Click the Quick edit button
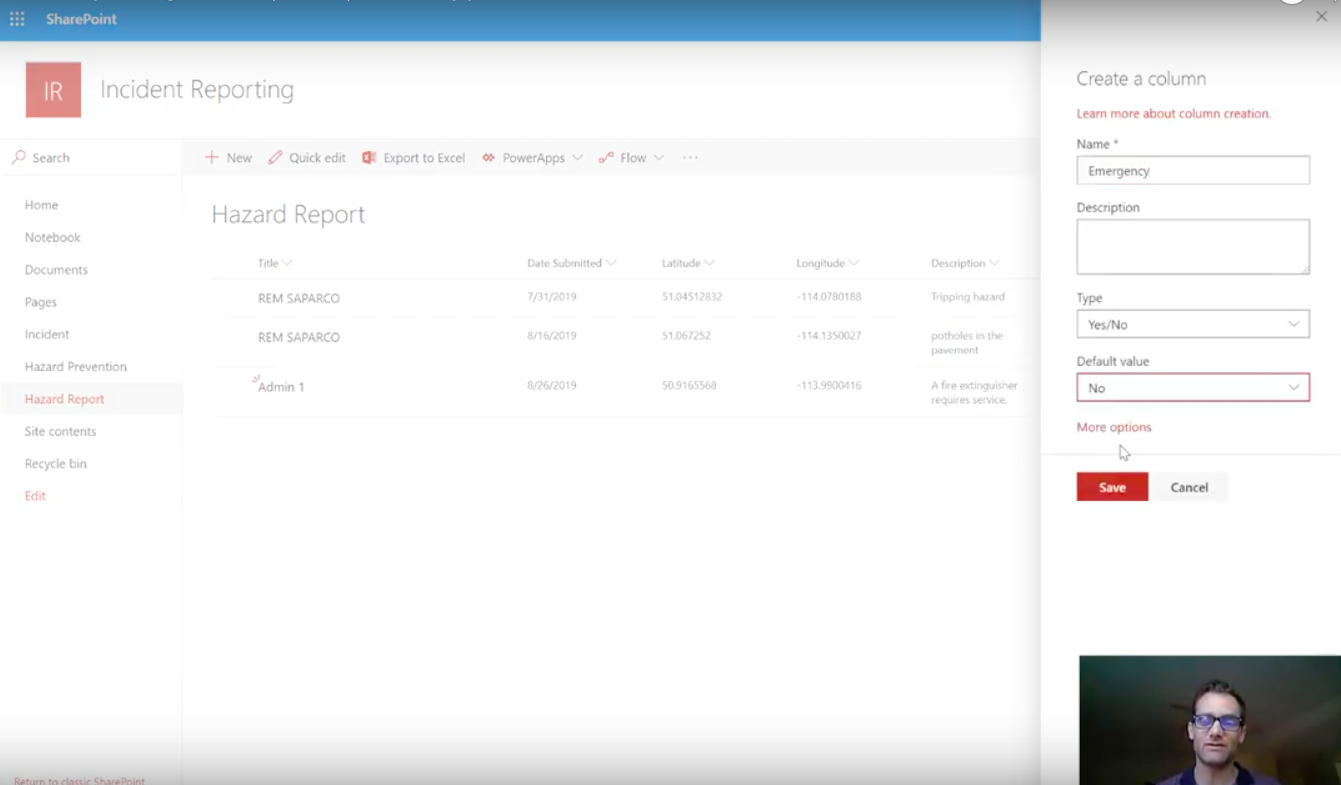This screenshot has width=1341, height=785. click(x=307, y=157)
